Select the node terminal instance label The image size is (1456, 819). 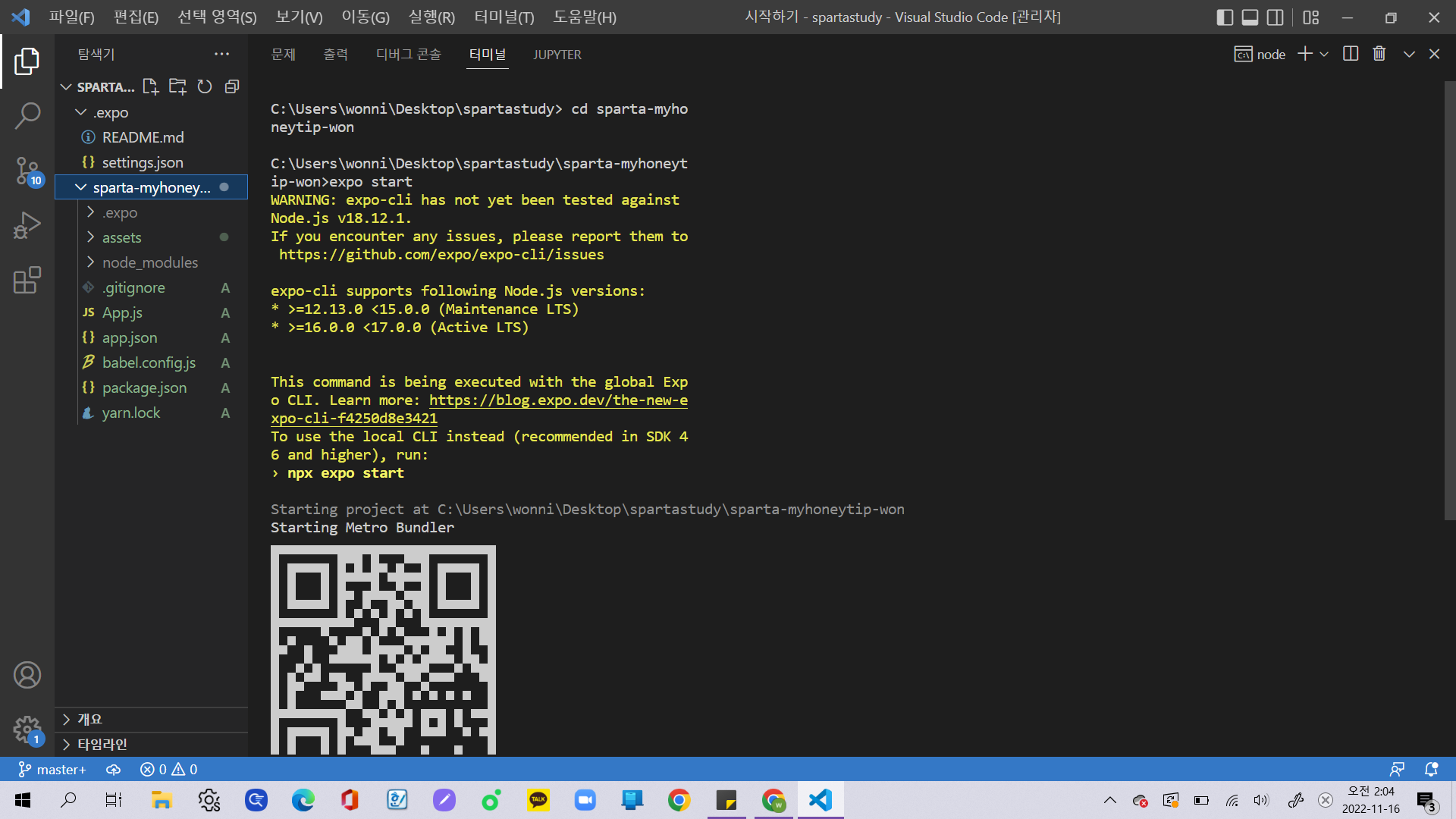[1260, 54]
